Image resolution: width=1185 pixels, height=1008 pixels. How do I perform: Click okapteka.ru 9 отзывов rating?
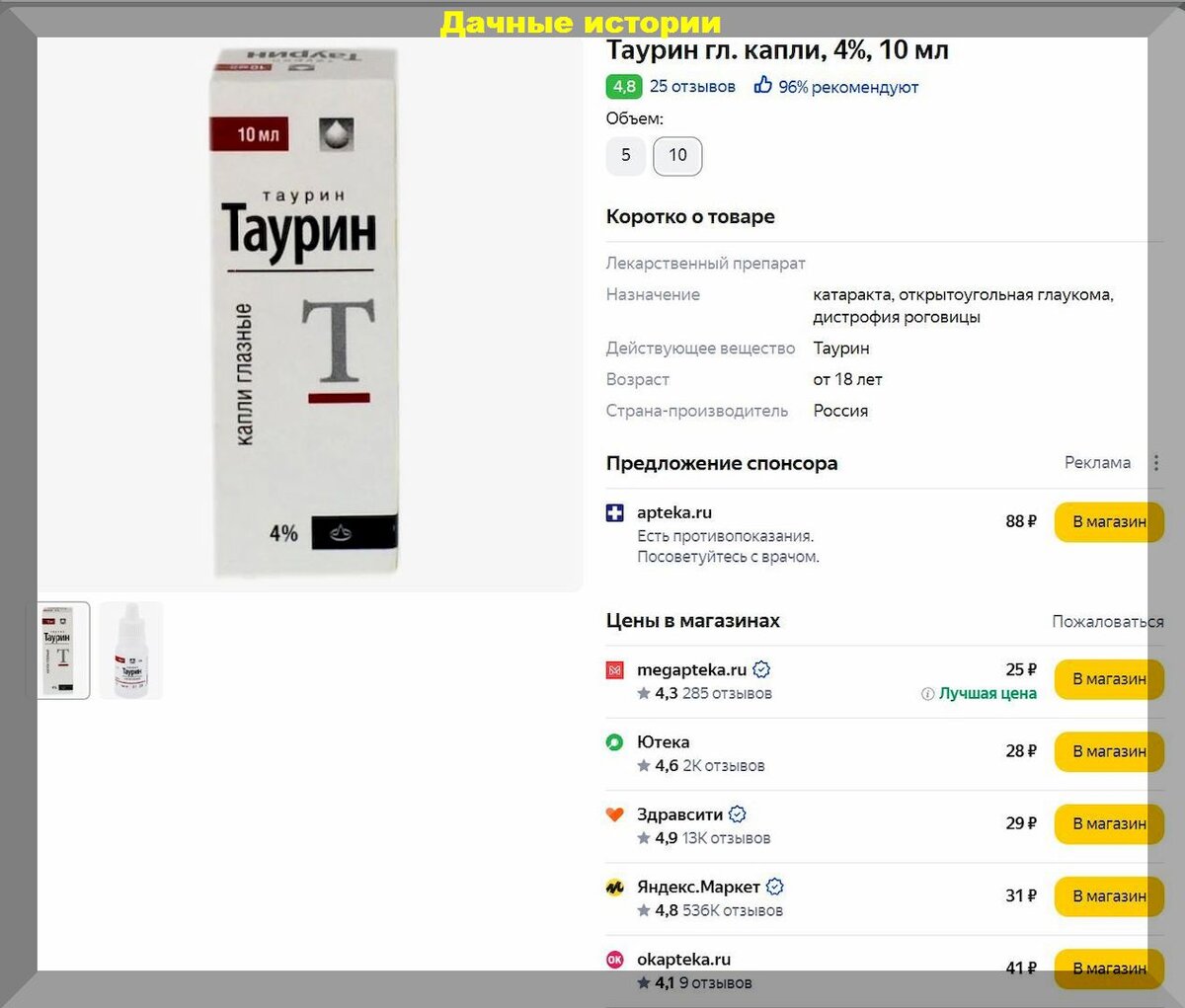(695, 983)
